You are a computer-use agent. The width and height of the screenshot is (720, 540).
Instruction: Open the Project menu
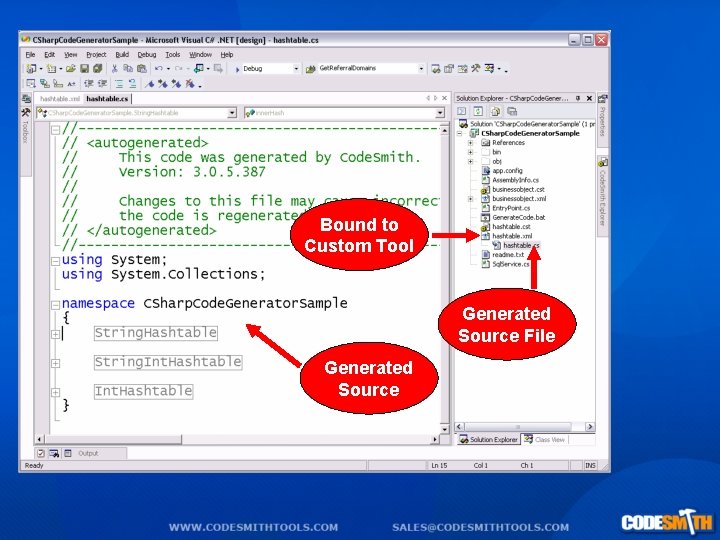coord(96,55)
